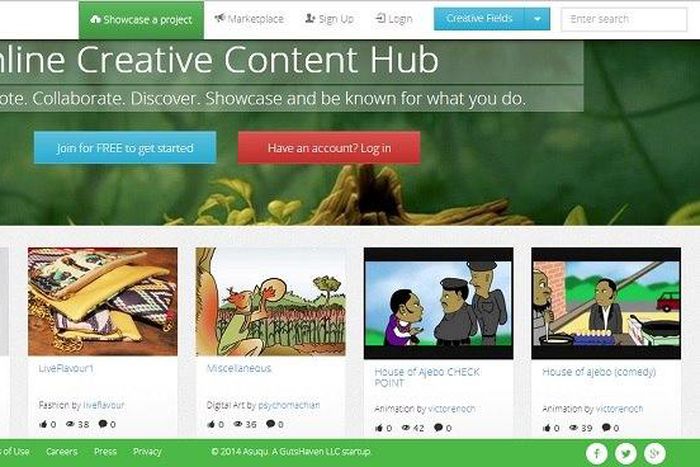Go to Sign Up in navigation
The height and width of the screenshot is (467, 700).
[x=329, y=19]
